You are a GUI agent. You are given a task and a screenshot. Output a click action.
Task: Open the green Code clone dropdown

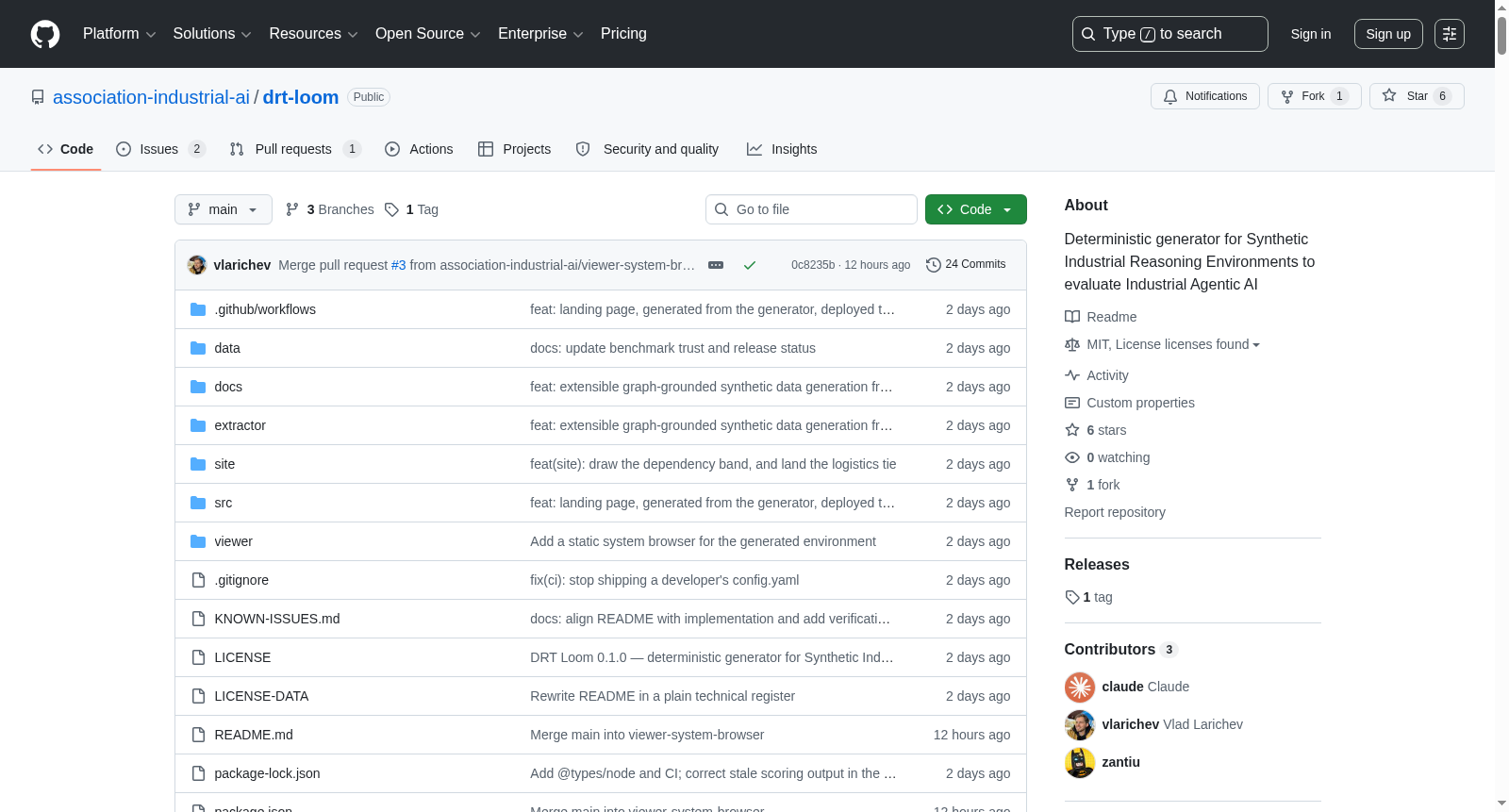pyautogui.click(x=976, y=209)
